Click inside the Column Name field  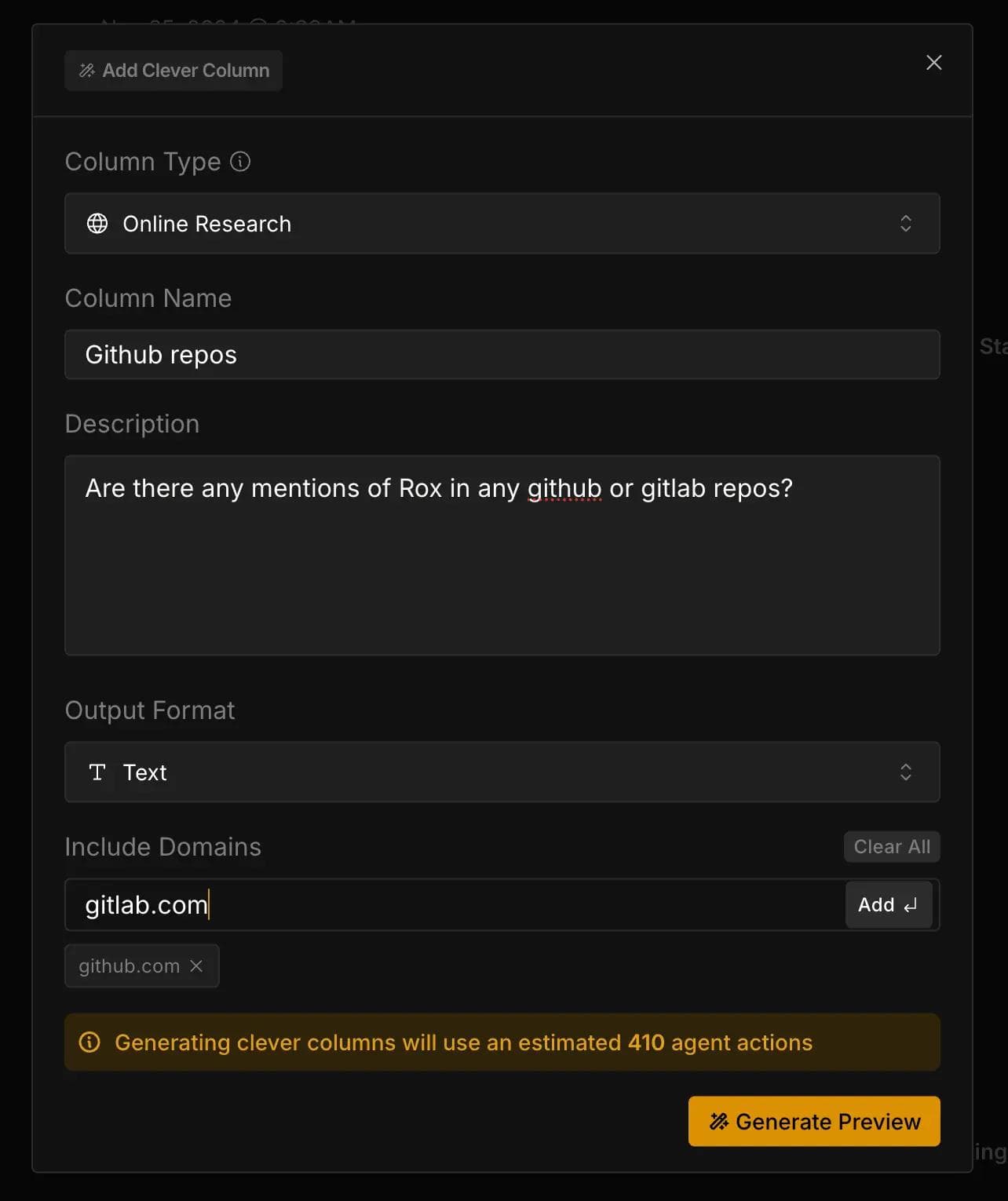[x=502, y=354]
